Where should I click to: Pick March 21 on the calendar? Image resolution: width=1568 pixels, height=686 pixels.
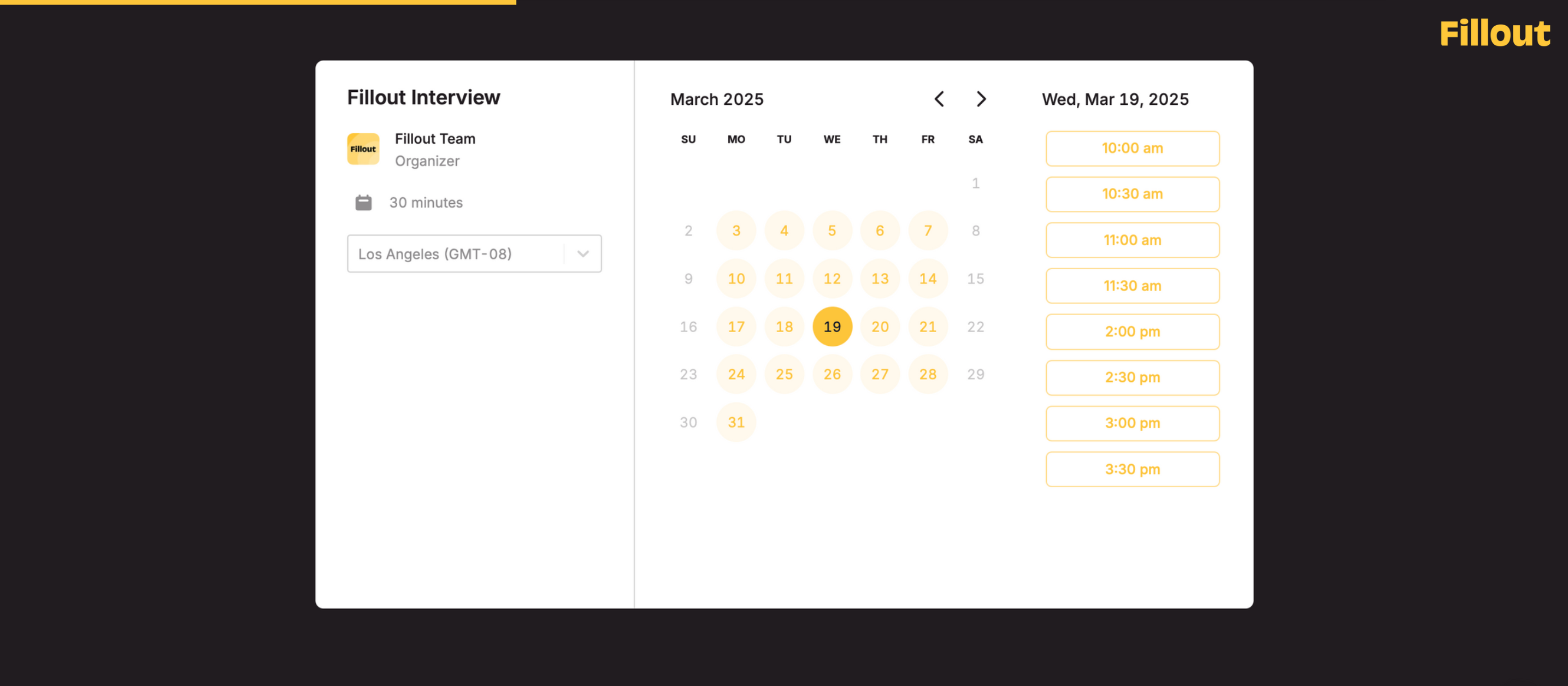point(928,327)
